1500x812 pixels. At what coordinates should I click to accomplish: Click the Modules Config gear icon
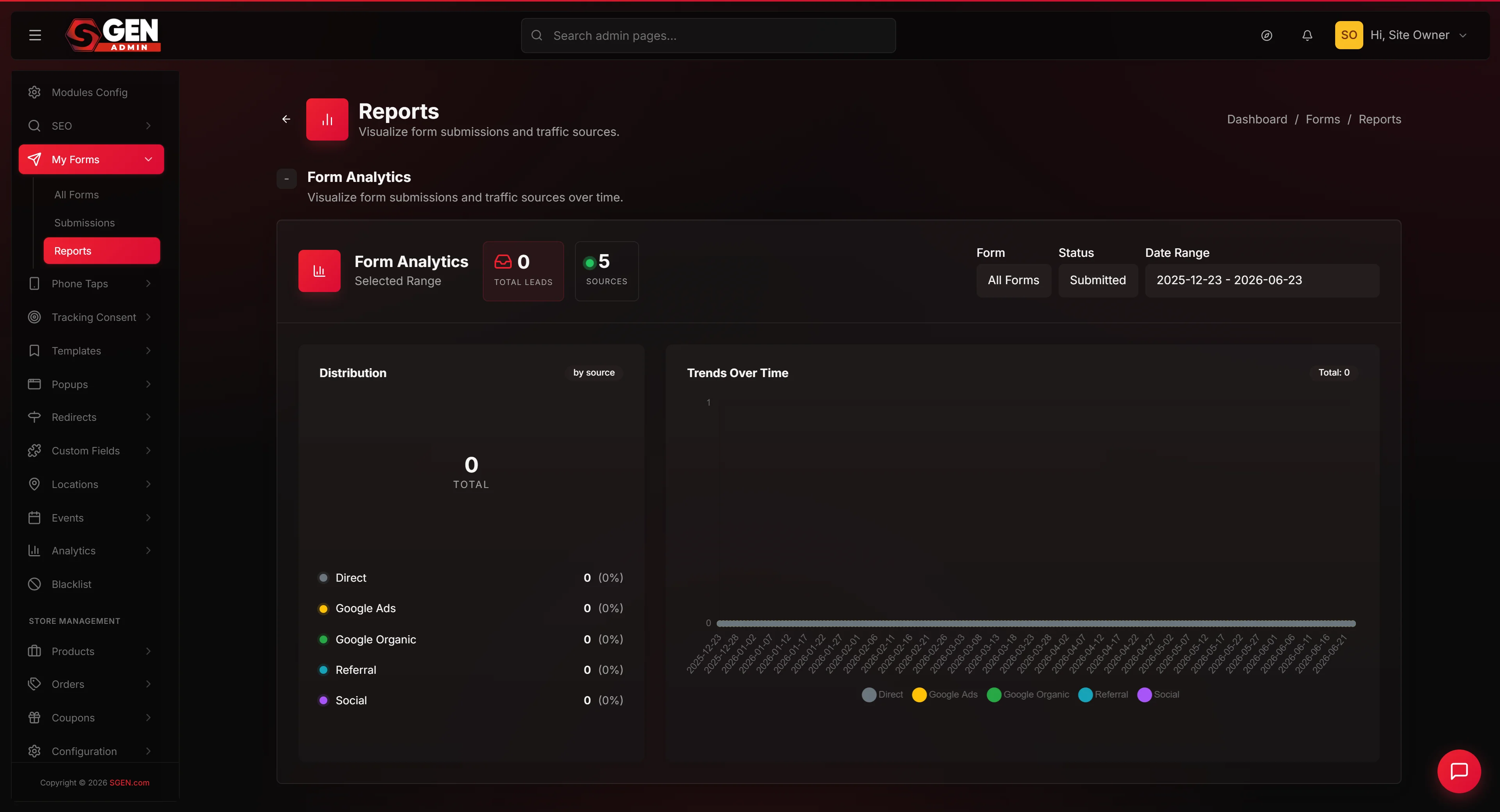pos(34,92)
